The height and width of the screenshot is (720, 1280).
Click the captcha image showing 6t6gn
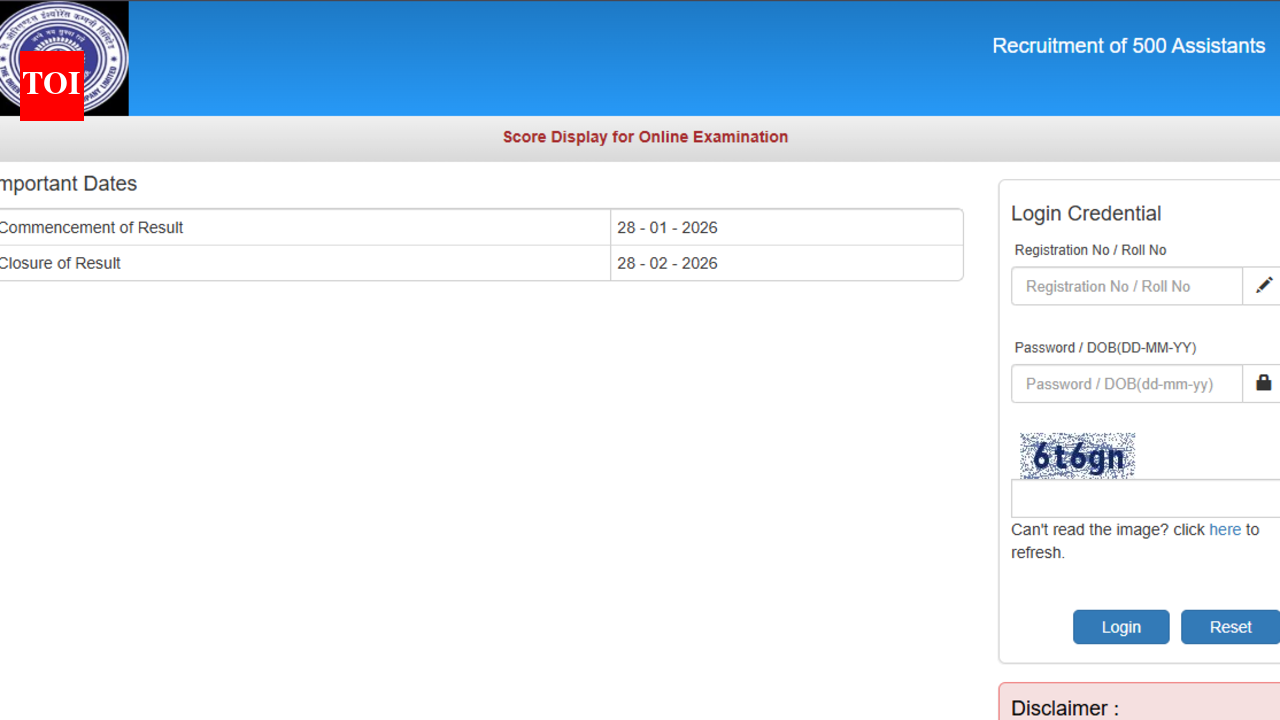tap(1077, 455)
